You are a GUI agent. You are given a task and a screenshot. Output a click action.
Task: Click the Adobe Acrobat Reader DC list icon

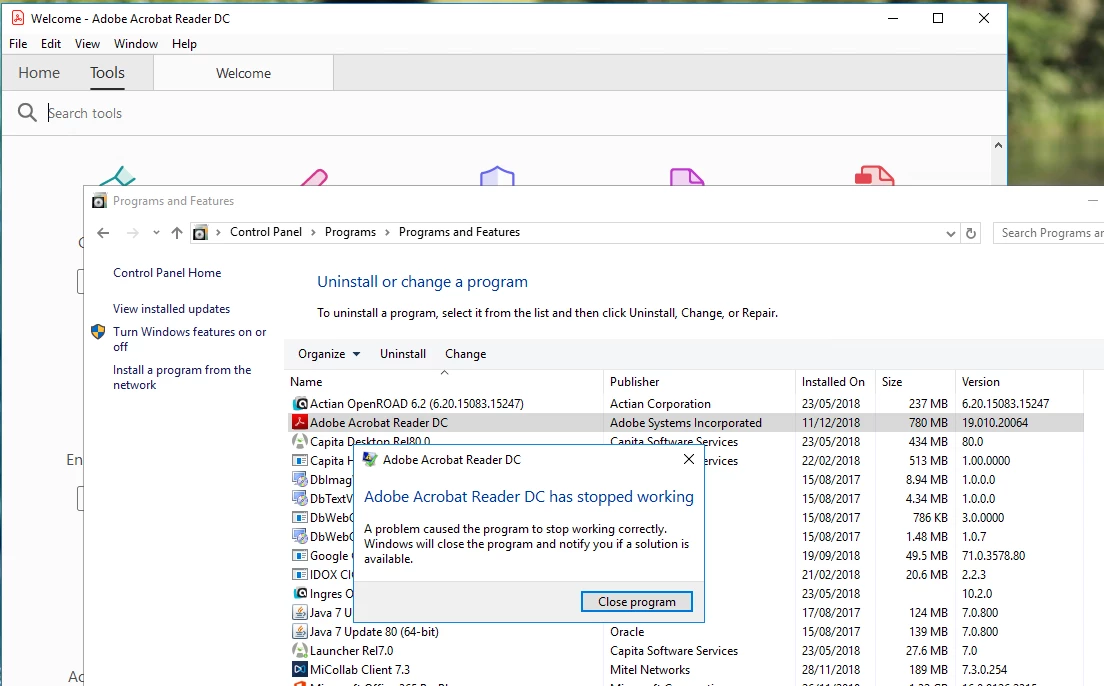pos(300,423)
